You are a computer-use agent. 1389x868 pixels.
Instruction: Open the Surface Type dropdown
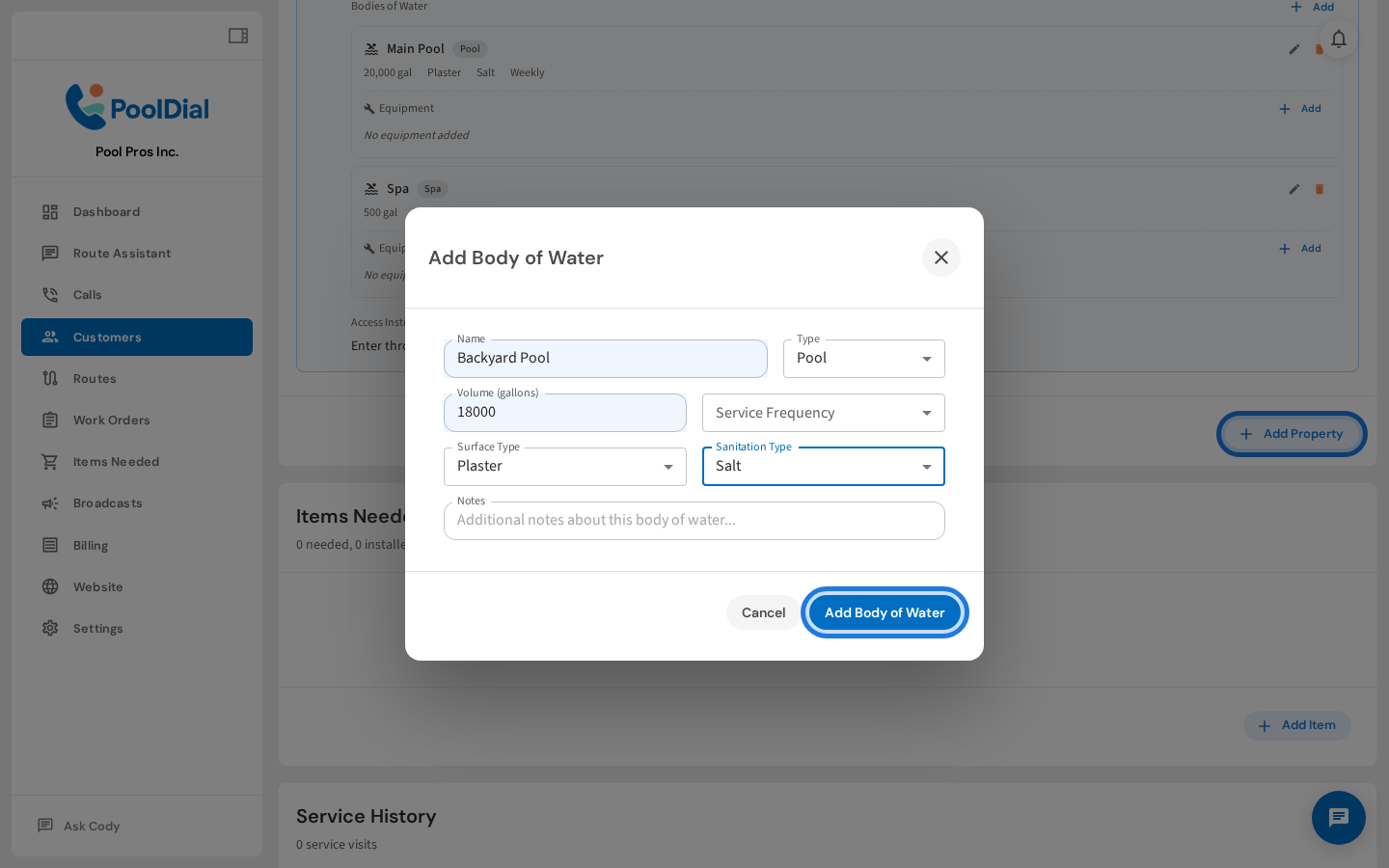pyautogui.click(x=564, y=466)
